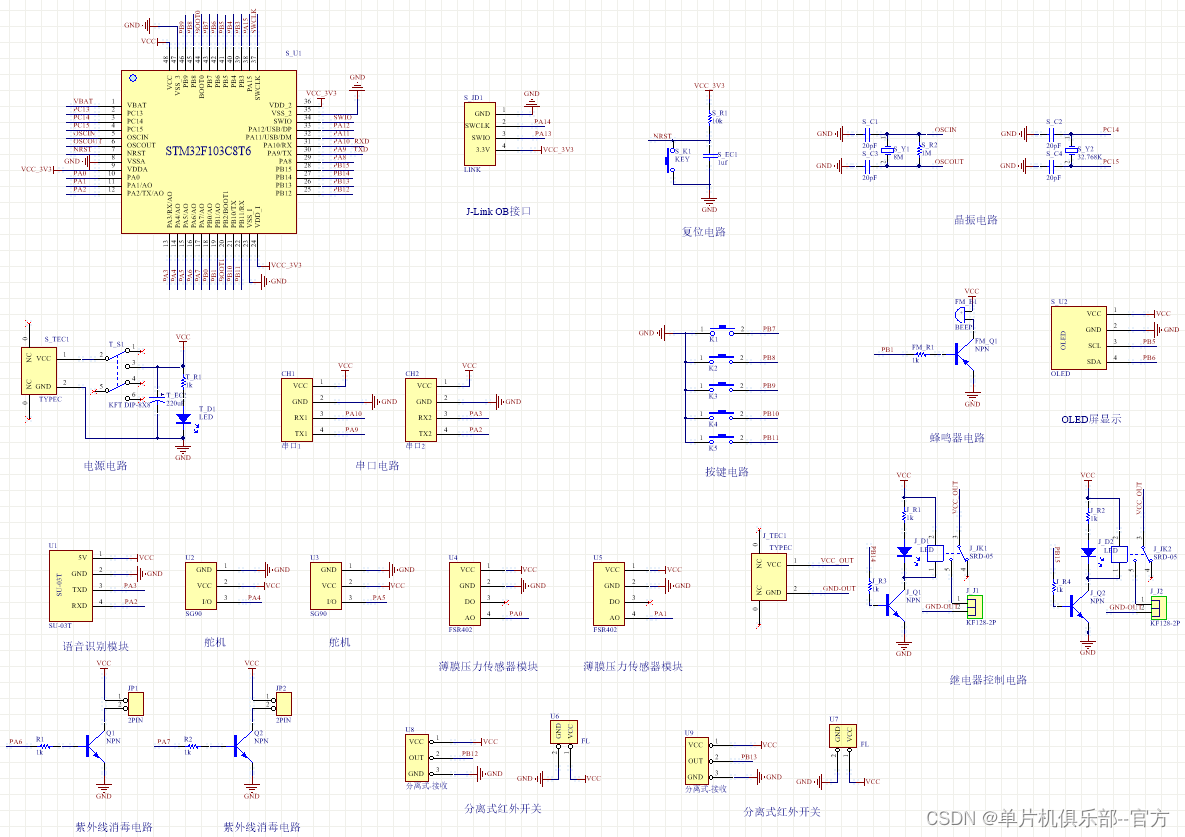Click the U9 infrared receiver block
The width and height of the screenshot is (1185, 837).
[695, 761]
